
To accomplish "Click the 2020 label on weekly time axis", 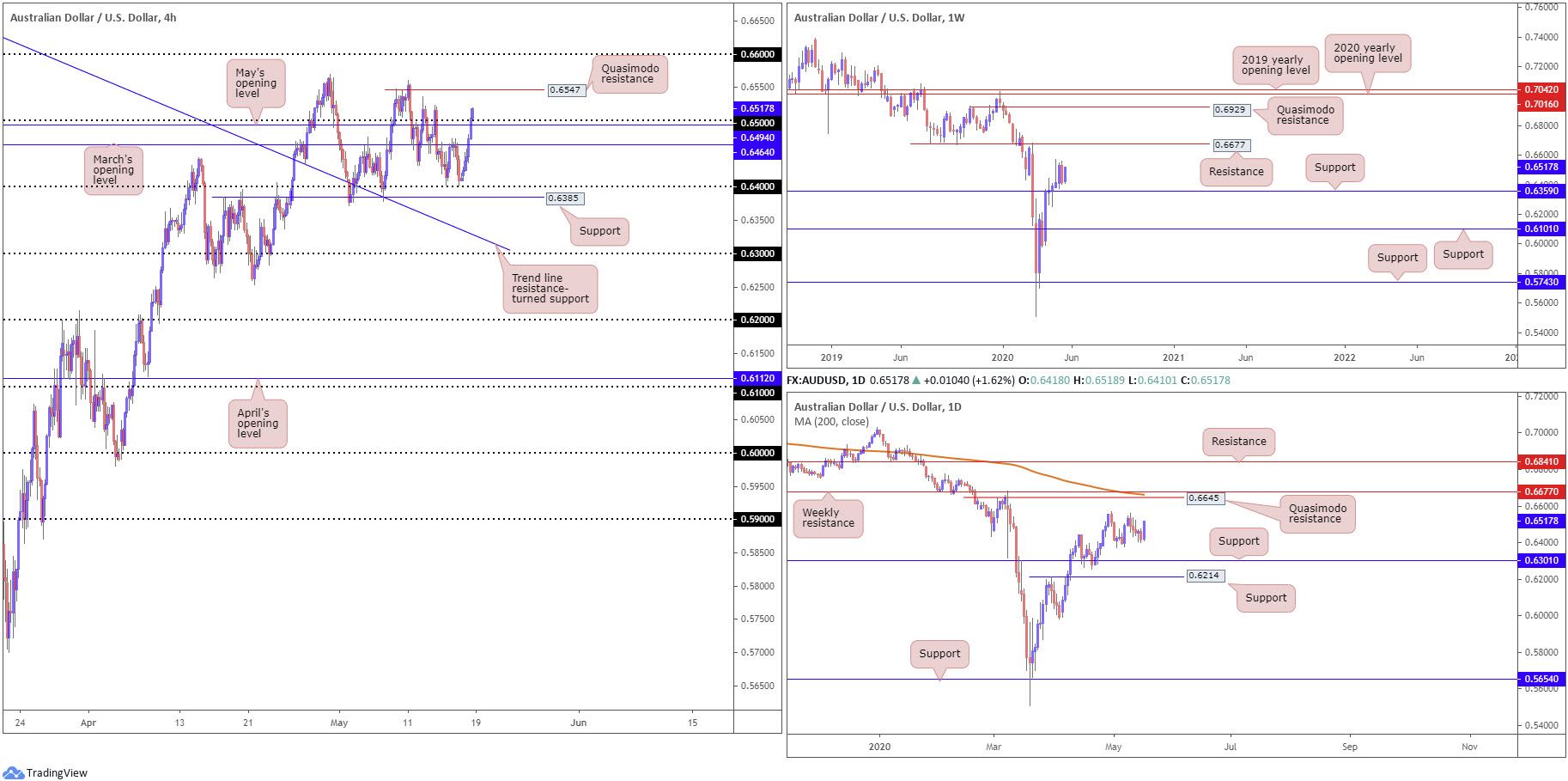I will [x=1002, y=357].
